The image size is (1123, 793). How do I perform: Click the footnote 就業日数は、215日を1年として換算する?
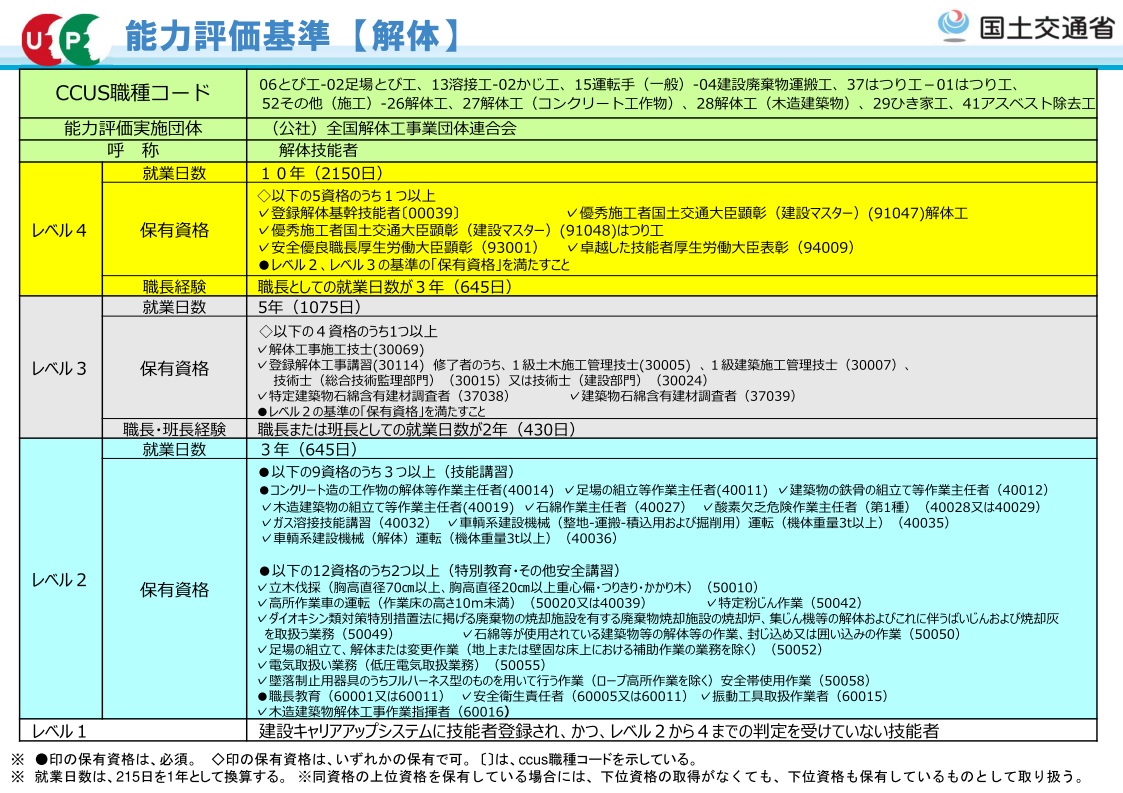click(x=161, y=777)
